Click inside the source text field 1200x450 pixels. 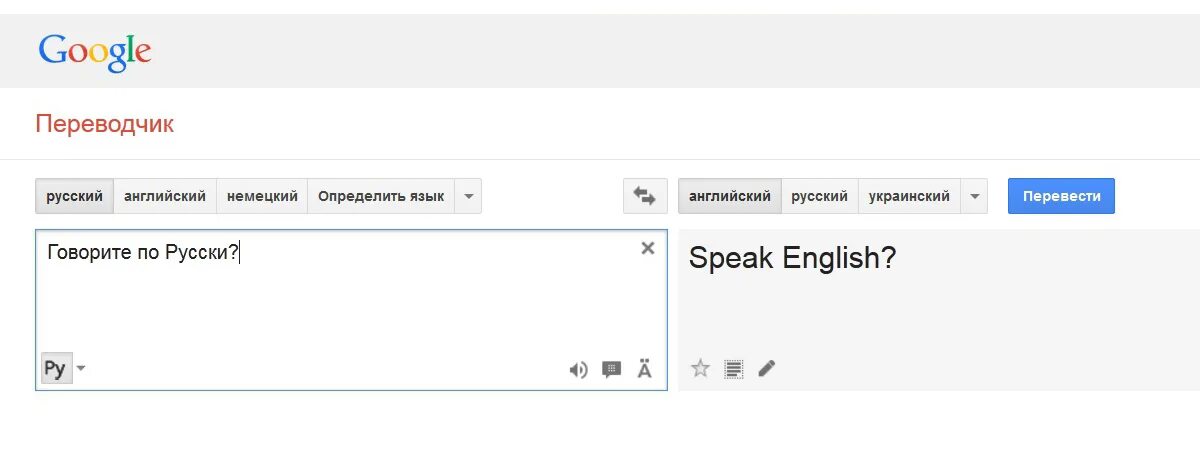tap(350, 300)
